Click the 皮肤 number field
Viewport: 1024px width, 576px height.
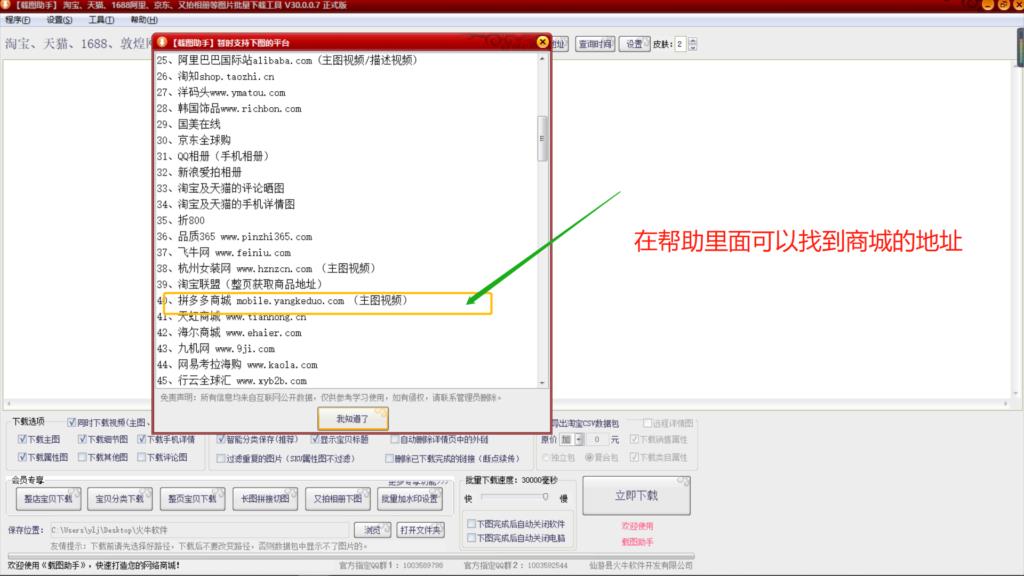tap(680, 44)
